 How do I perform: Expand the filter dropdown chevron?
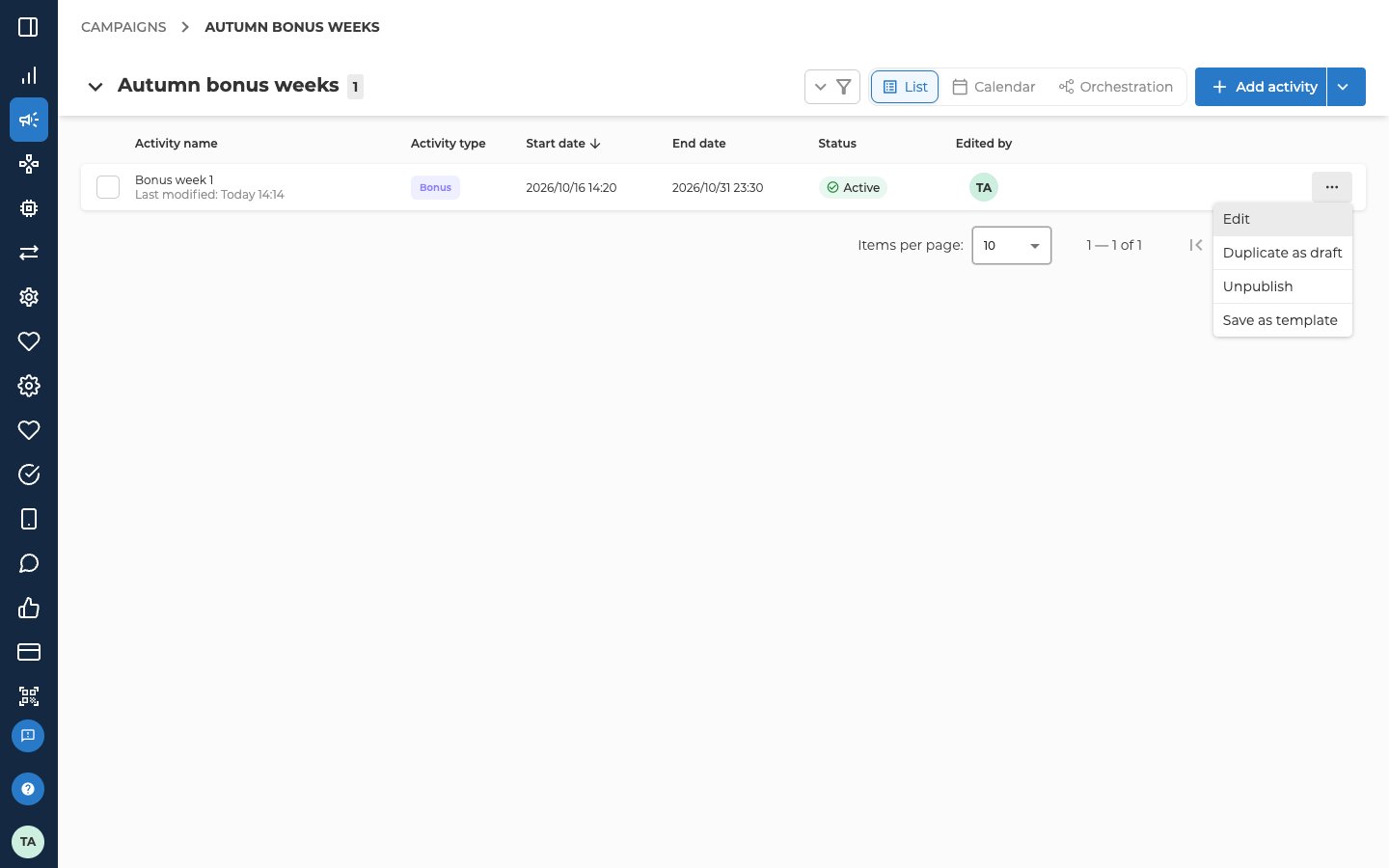(x=821, y=87)
